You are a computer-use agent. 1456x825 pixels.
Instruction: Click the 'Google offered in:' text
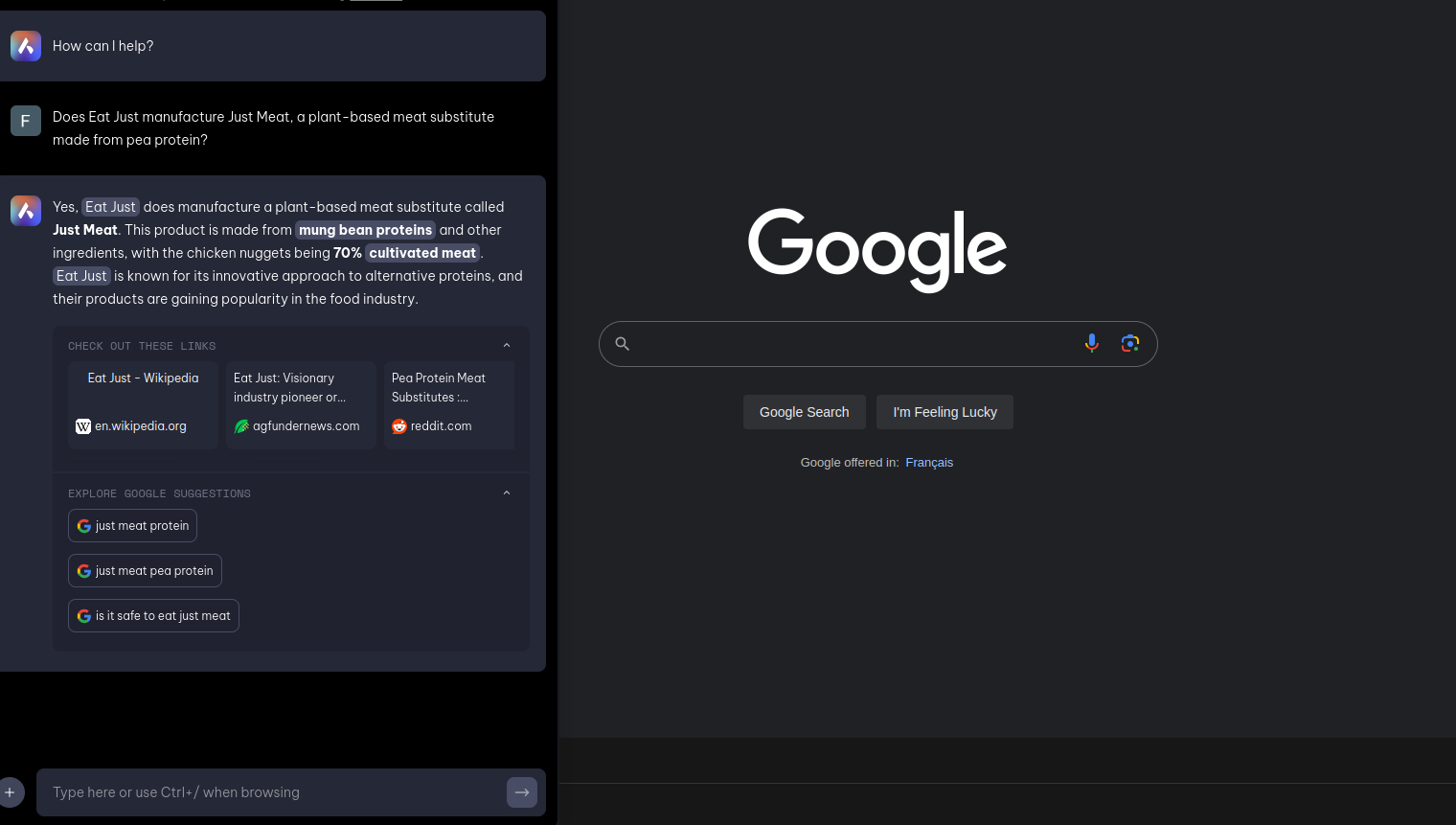pos(850,463)
